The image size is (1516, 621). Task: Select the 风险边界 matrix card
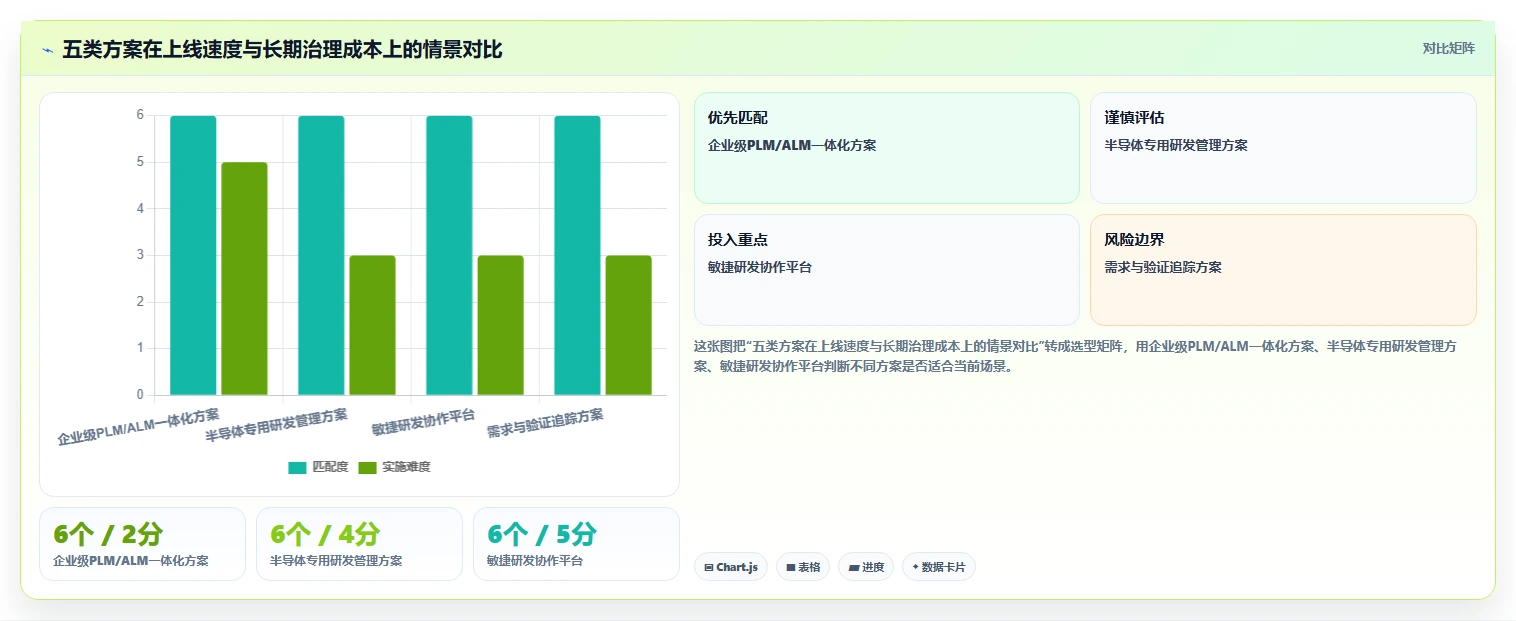(x=1283, y=270)
